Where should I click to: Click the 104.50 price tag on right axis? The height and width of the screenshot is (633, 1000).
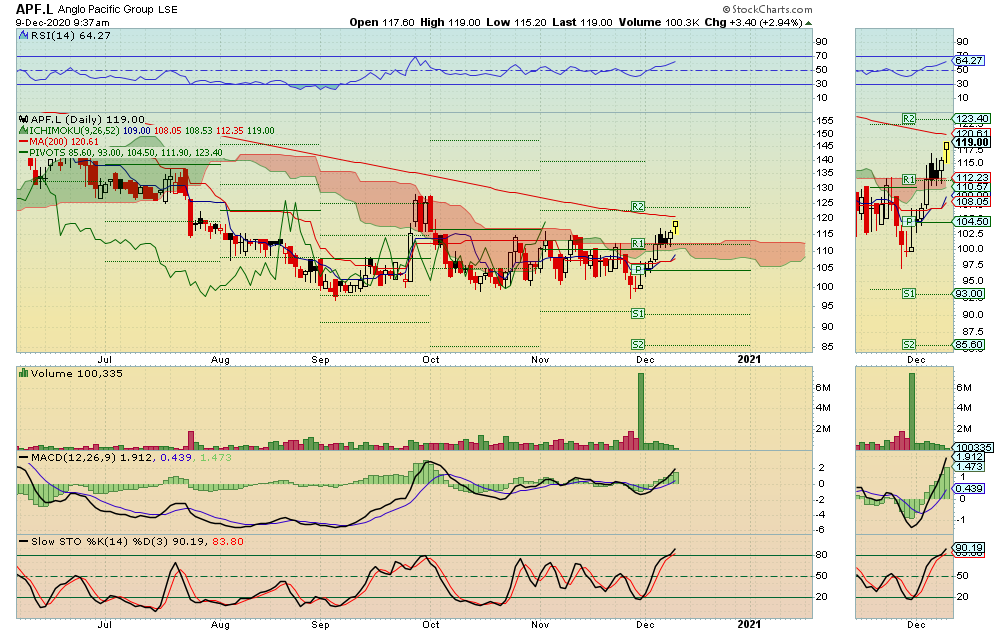click(x=972, y=221)
